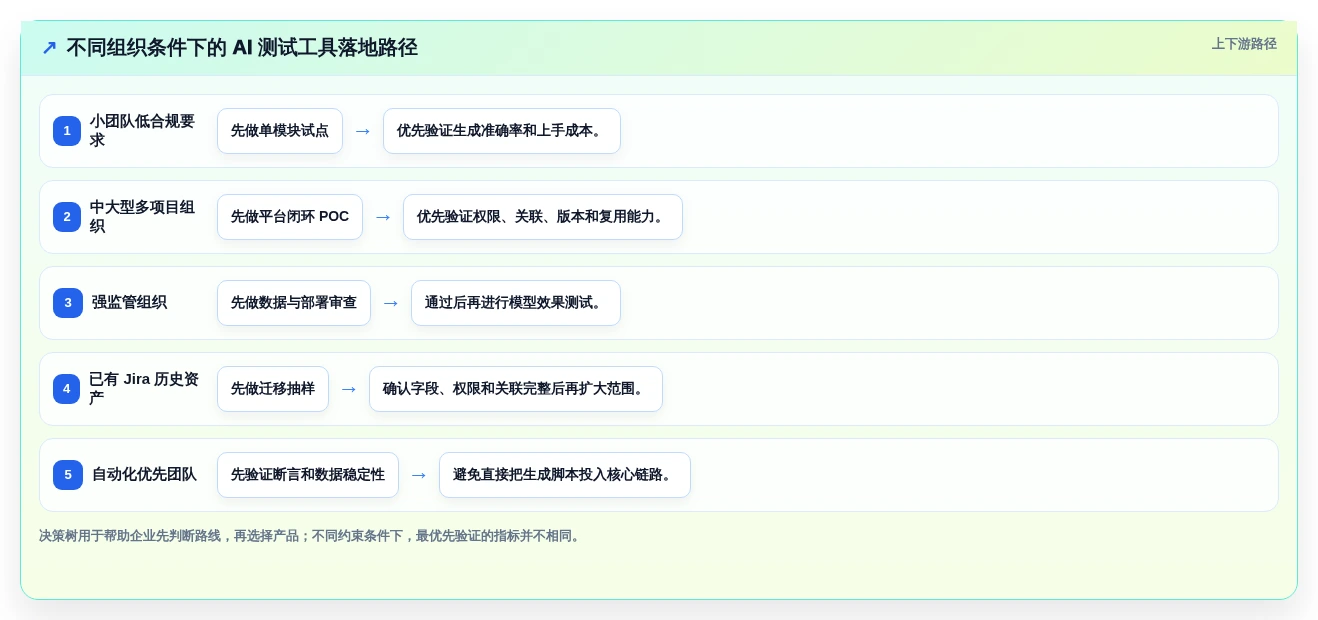This screenshot has width=1318, height=620.
Task: Click the number 2 badge
Action: coord(67,217)
